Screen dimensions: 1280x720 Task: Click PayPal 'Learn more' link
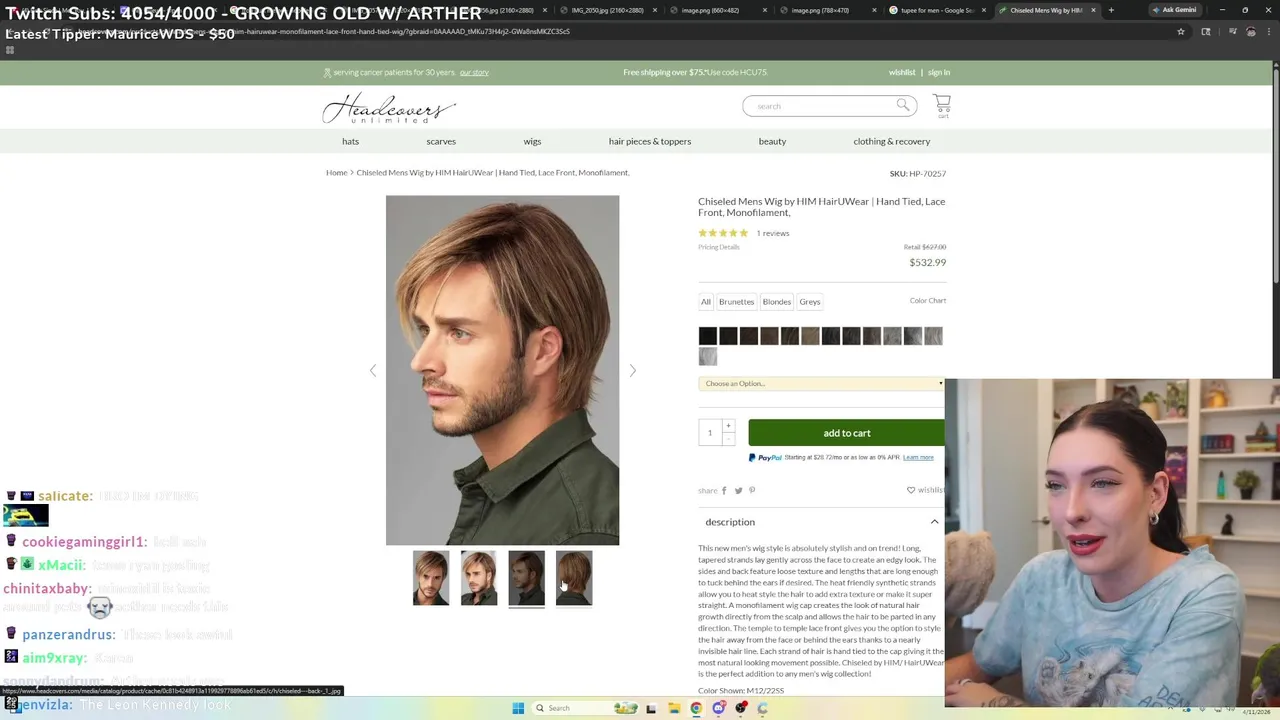click(918, 457)
